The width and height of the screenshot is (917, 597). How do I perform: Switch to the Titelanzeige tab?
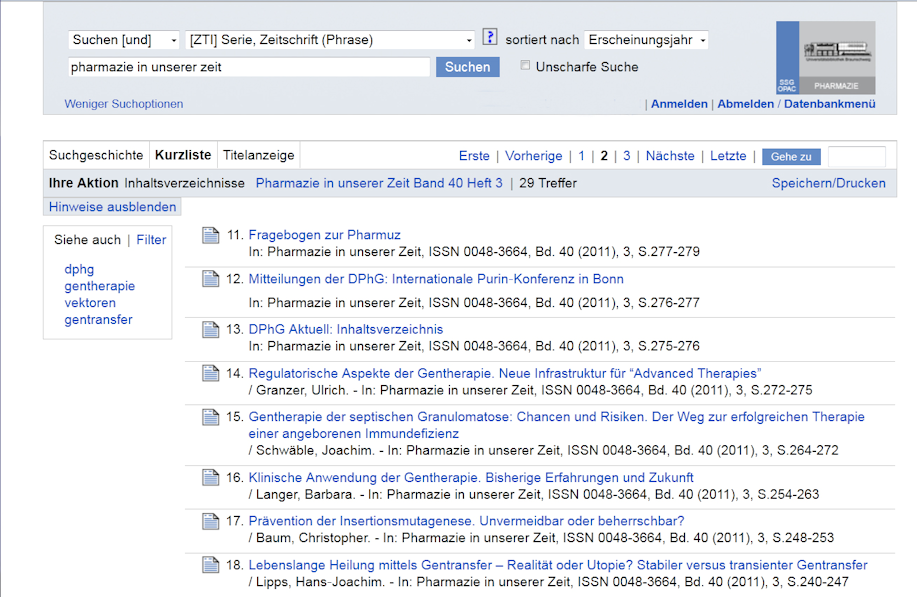[258, 155]
